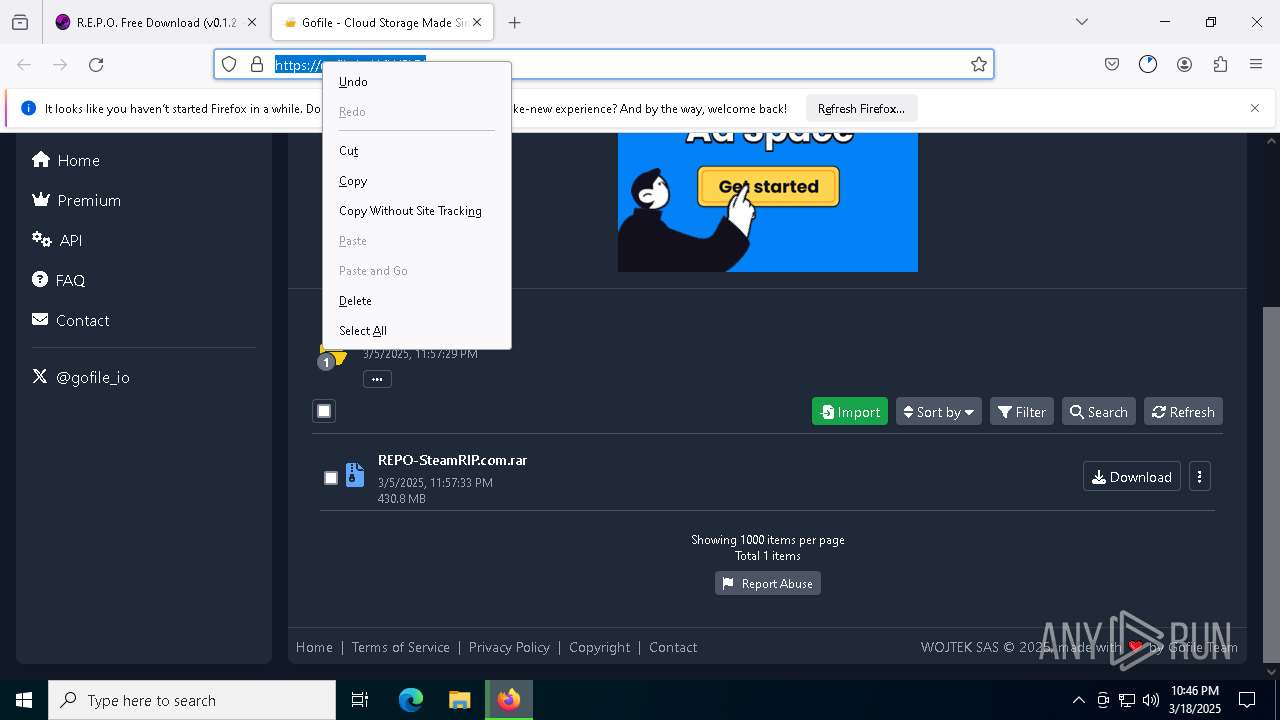Open the FAQ question-mark item

(58, 280)
